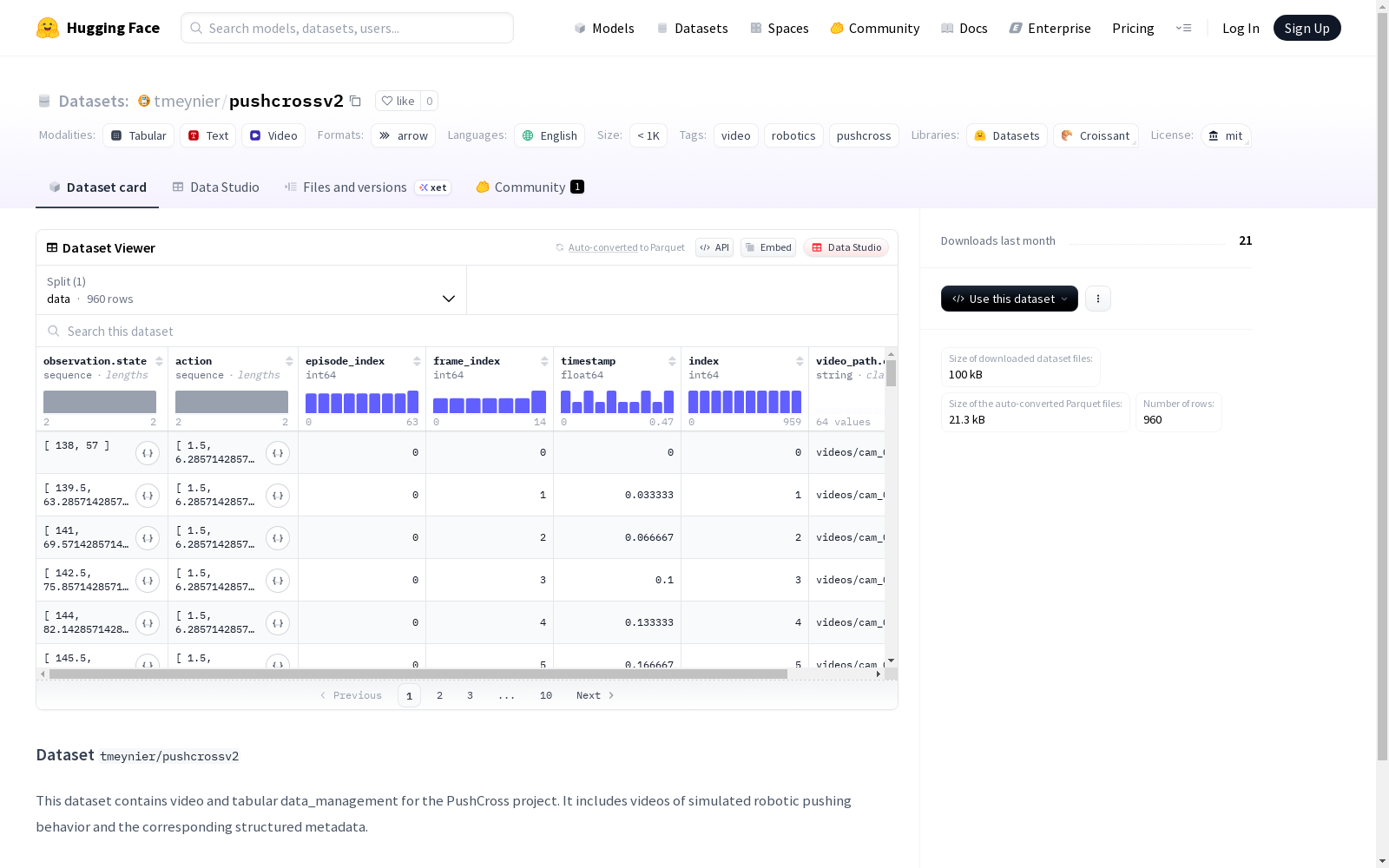Click the Croissant library tag
Image resolution: width=1389 pixels, height=868 pixels.
click(x=1096, y=135)
